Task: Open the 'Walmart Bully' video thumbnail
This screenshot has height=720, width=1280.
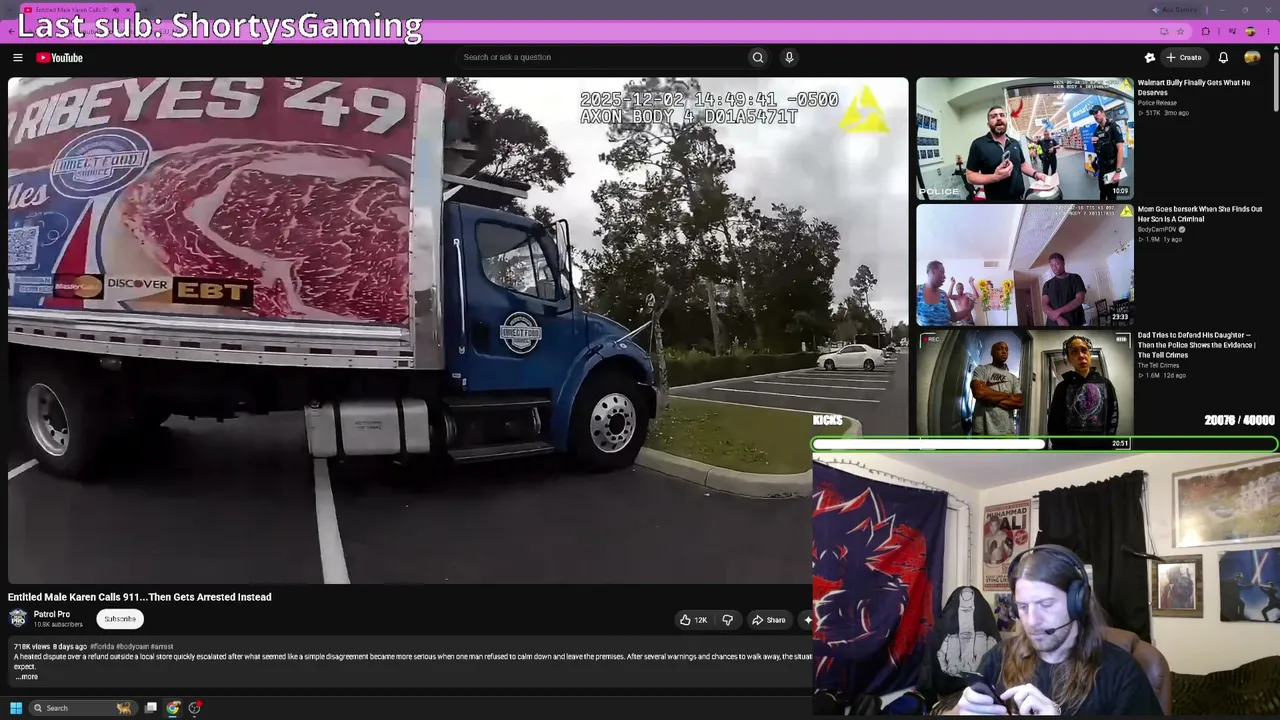Action: (1025, 139)
